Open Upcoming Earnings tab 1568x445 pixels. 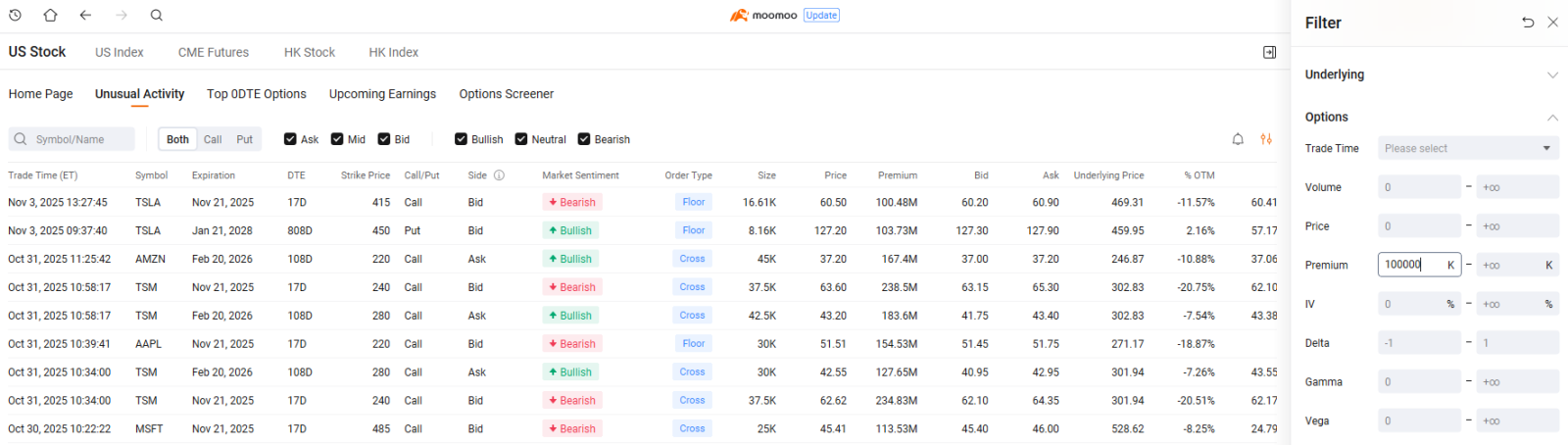[382, 94]
